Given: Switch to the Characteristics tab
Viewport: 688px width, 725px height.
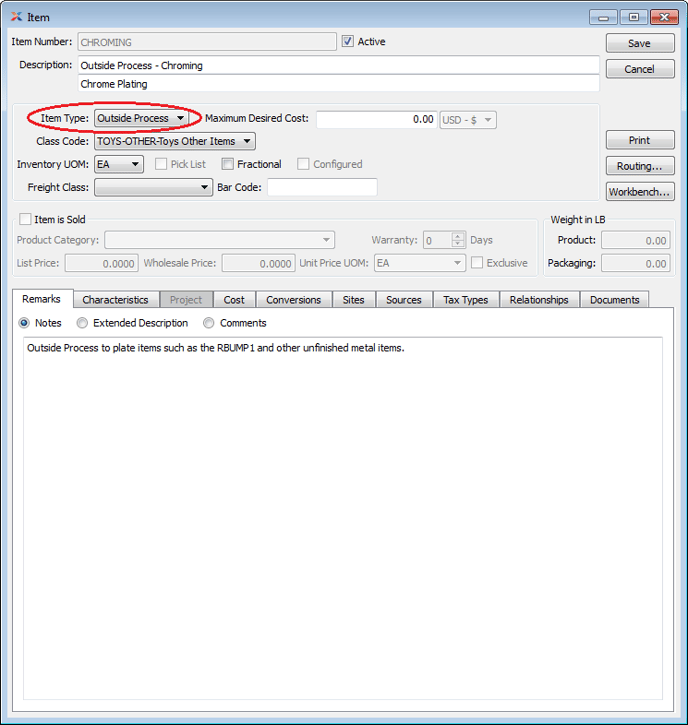Looking at the screenshot, I should pyautogui.click(x=115, y=300).
